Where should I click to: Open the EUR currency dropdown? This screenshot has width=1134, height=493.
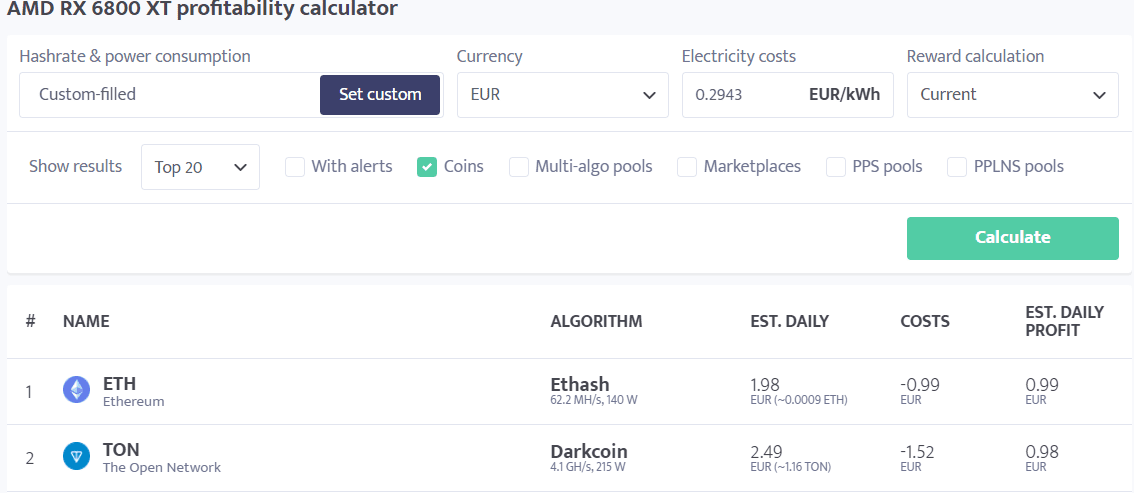(x=562, y=95)
